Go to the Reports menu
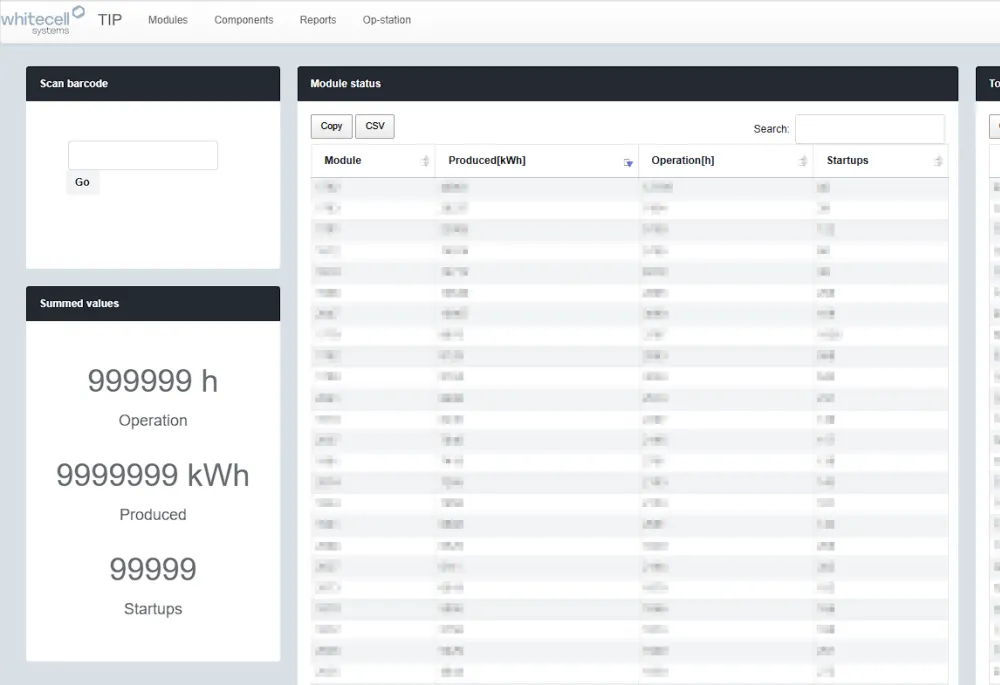This screenshot has width=1000, height=685. 318,20
